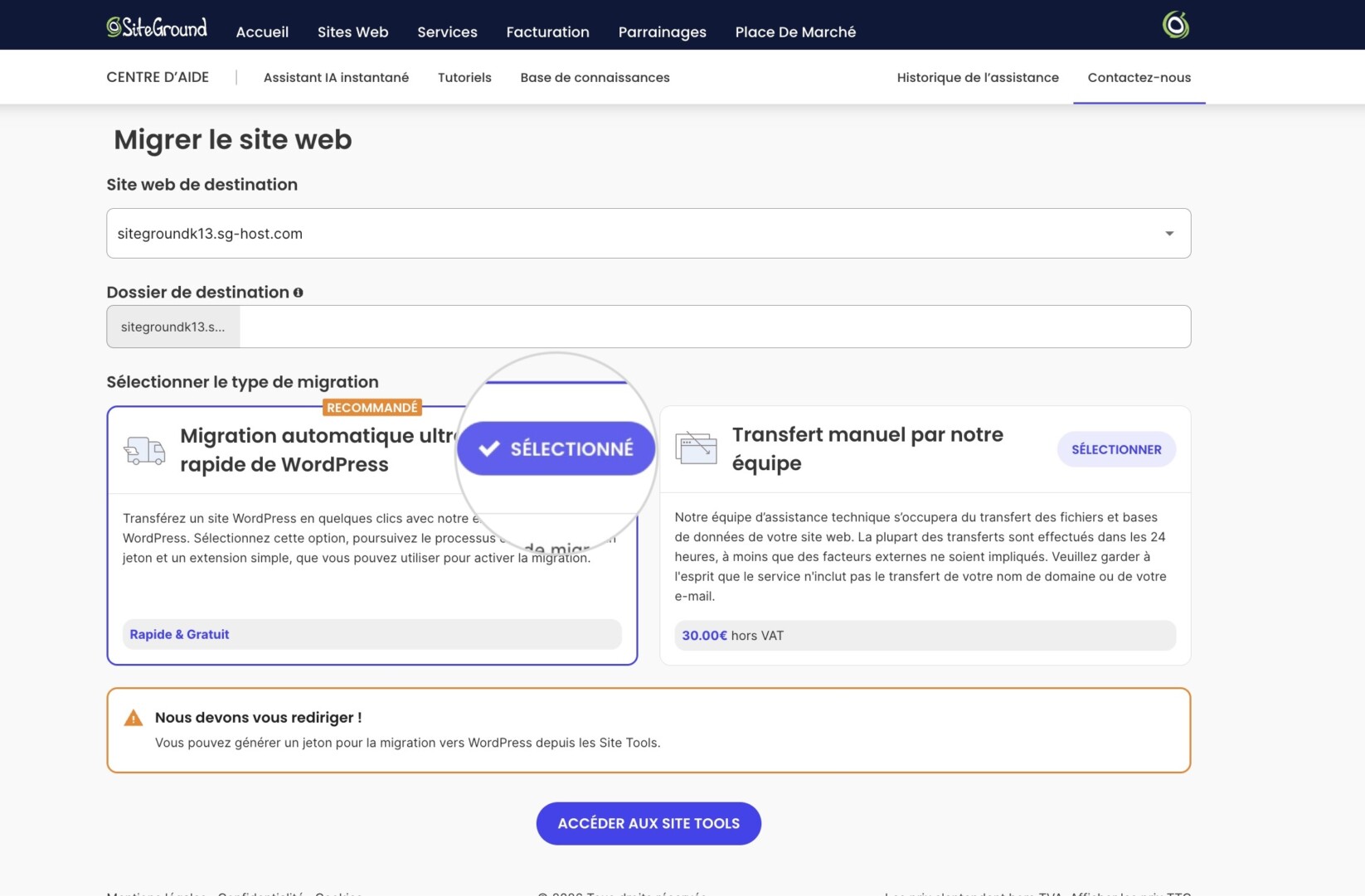Click Accéder aux Site Tools button
This screenshot has height=896, width=1365.
pyautogui.click(x=648, y=823)
